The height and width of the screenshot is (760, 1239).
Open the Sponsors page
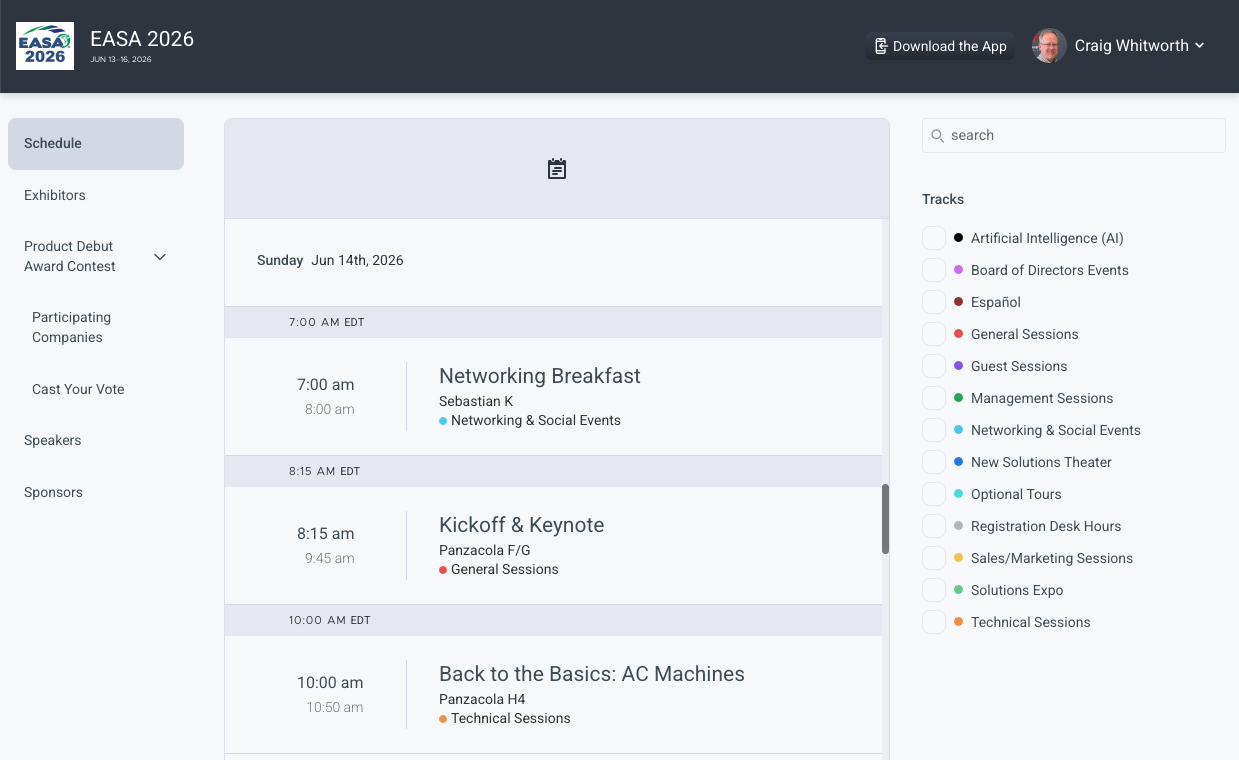click(54, 492)
